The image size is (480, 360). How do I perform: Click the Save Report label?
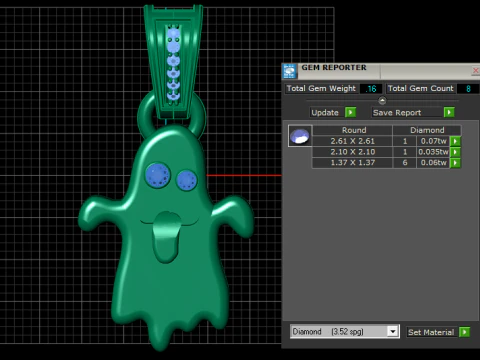(x=397, y=113)
